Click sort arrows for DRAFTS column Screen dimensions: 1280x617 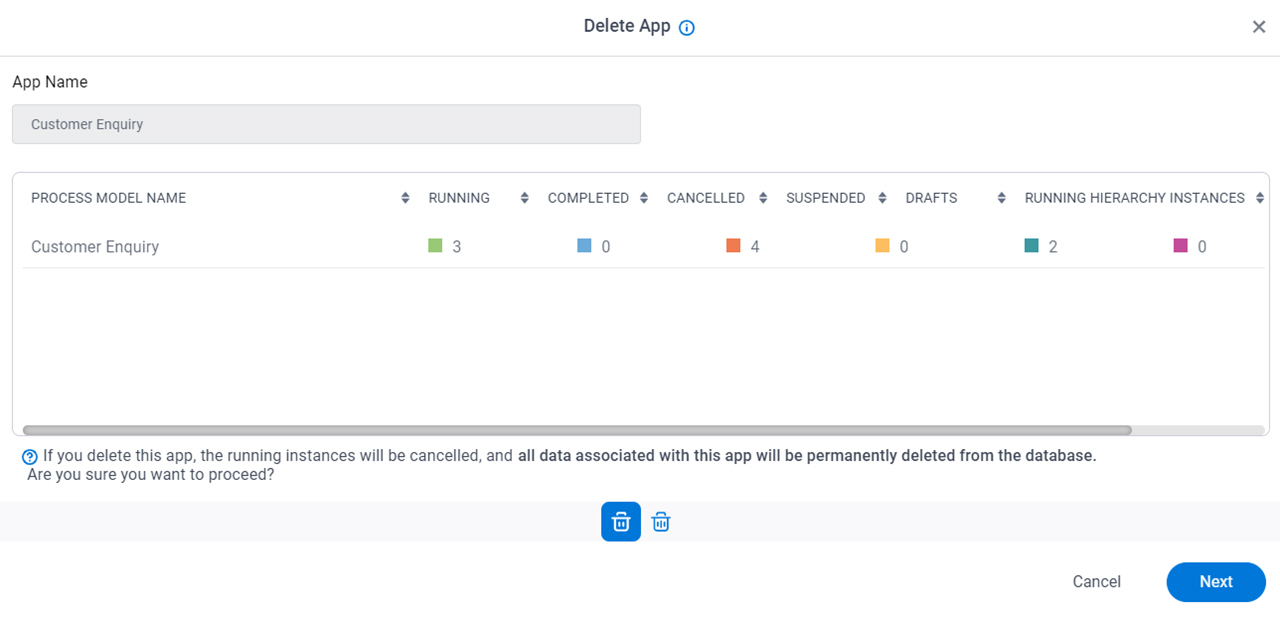point(1001,198)
